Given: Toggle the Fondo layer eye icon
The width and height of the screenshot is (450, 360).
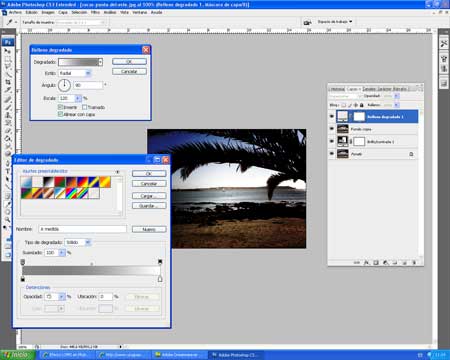Looking at the screenshot, I should (x=332, y=154).
